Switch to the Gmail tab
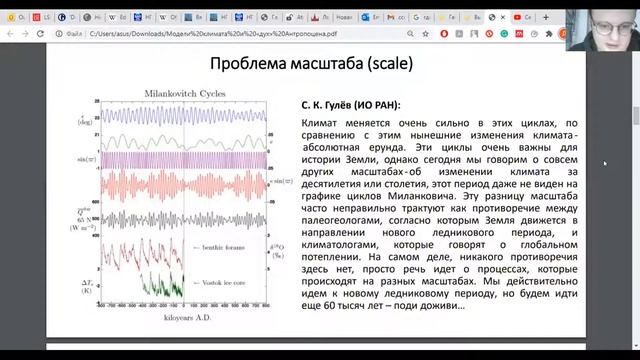Viewport: 640px width, 360px height. click(x=395, y=17)
